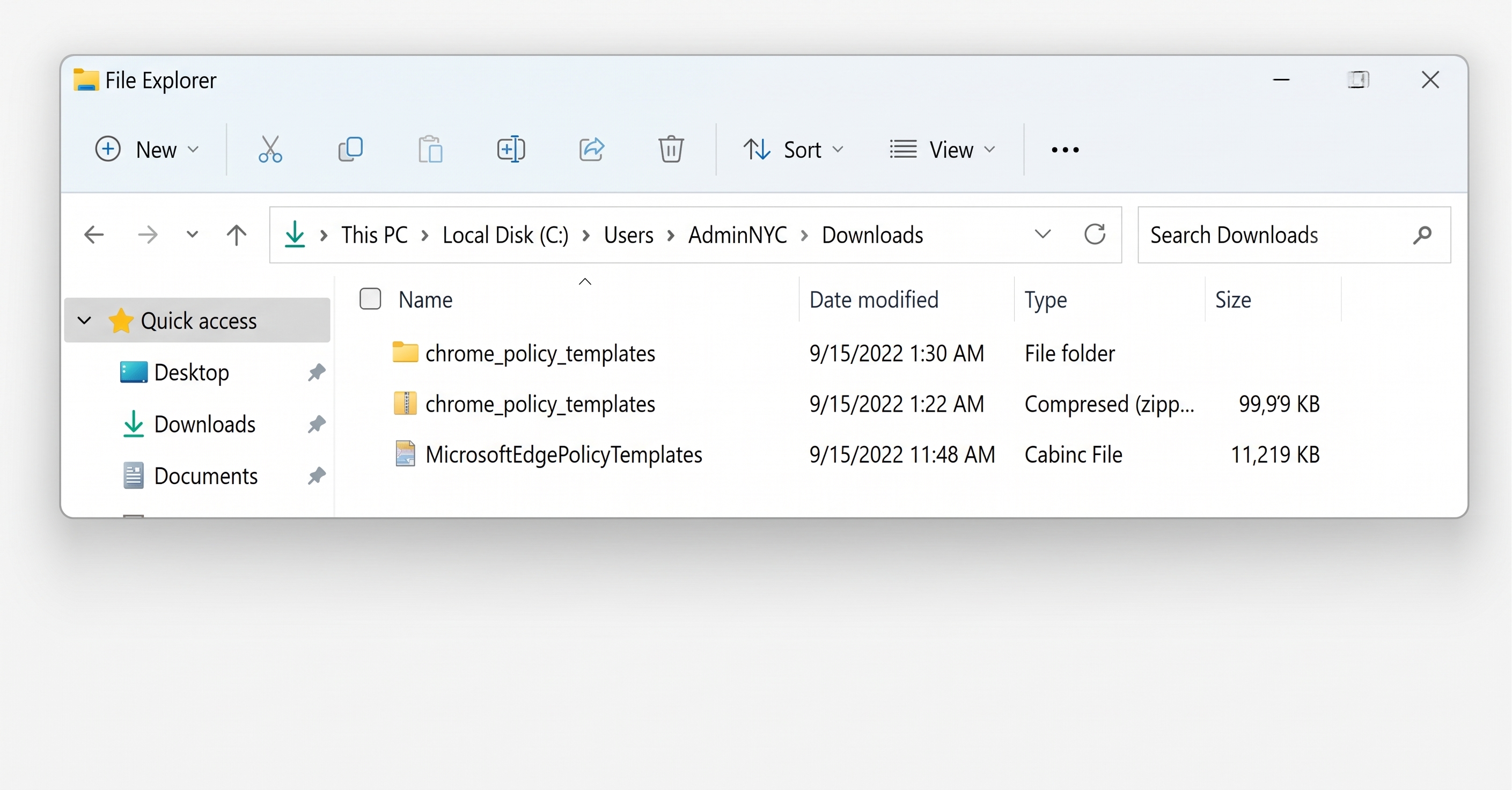Refresh the Downloads folder view
Image resolution: width=1512 pixels, height=790 pixels.
(x=1095, y=234)
